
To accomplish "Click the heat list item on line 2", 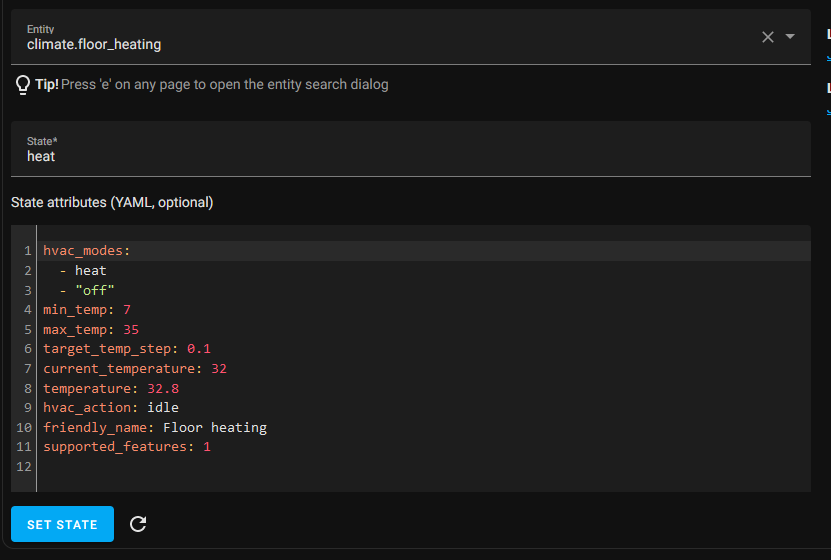I will pyautogui.click(x=90, y=270).
